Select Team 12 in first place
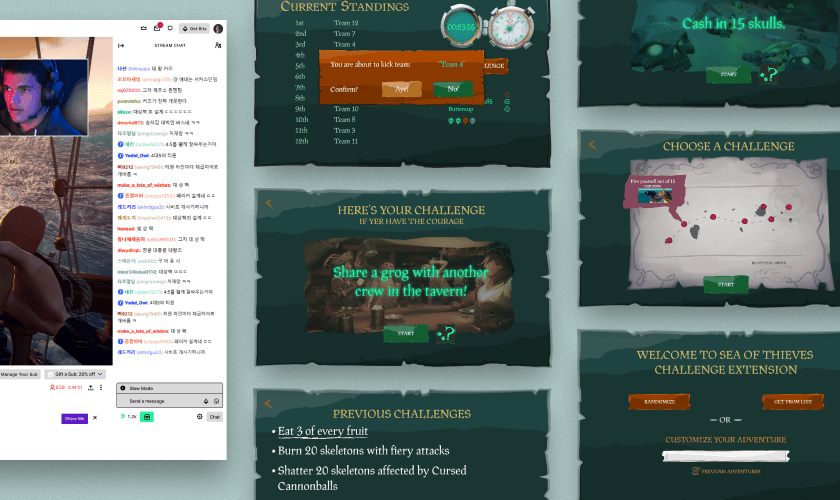The image size is (840, 500). (346, 23)
